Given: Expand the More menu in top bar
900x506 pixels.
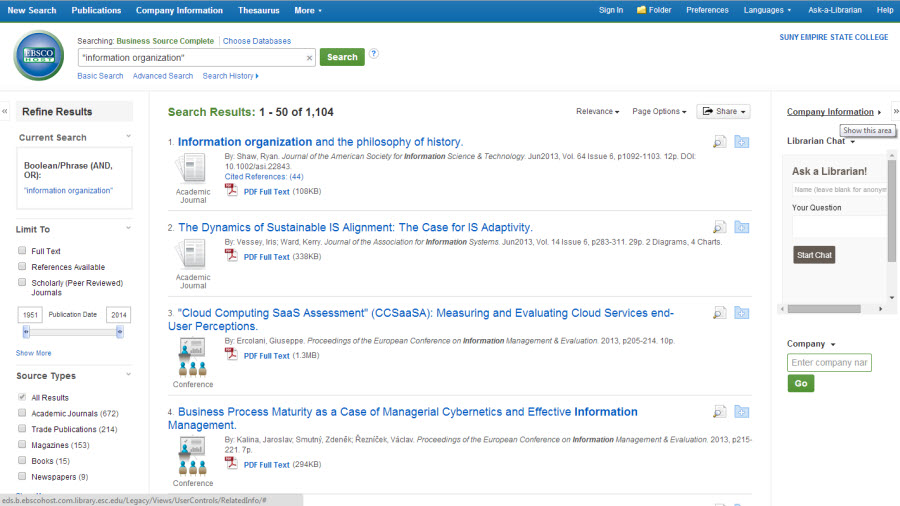Looking at the screenshot, I should (x=308, y=10).
